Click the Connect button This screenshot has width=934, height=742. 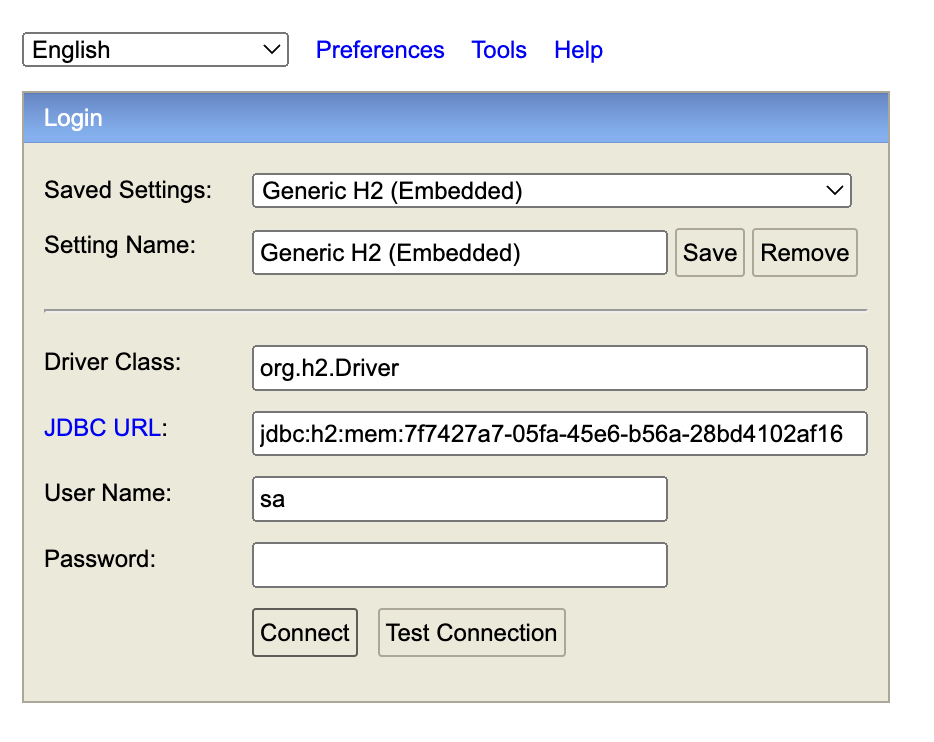tap(305, 632)
